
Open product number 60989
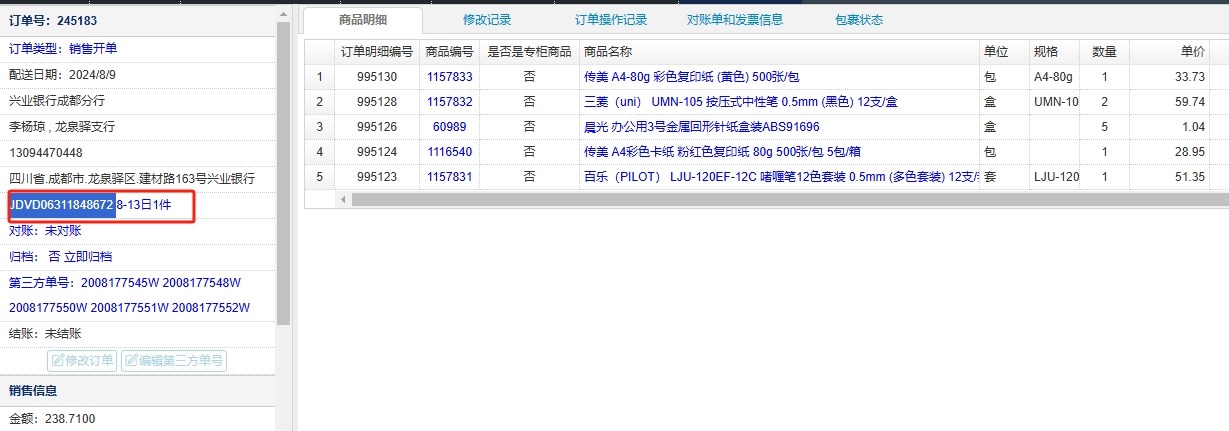(x=449, y=127)
